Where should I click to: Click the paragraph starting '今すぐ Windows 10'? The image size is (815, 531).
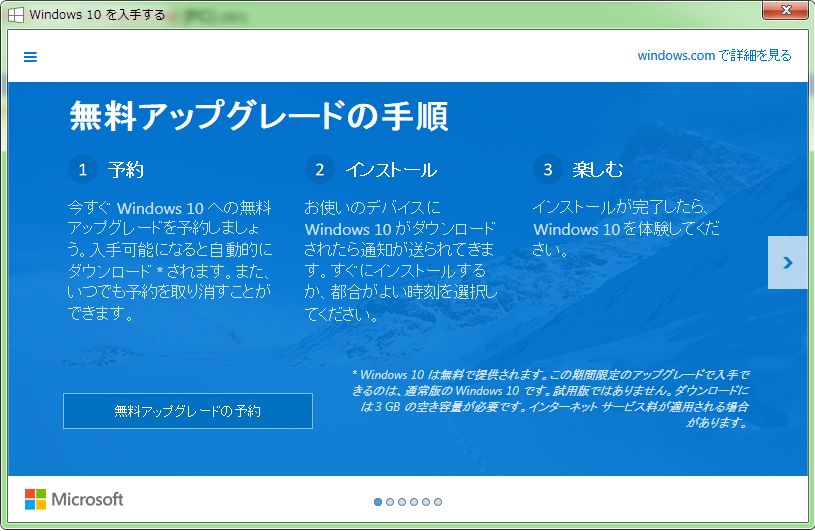[x=169, y=260]
